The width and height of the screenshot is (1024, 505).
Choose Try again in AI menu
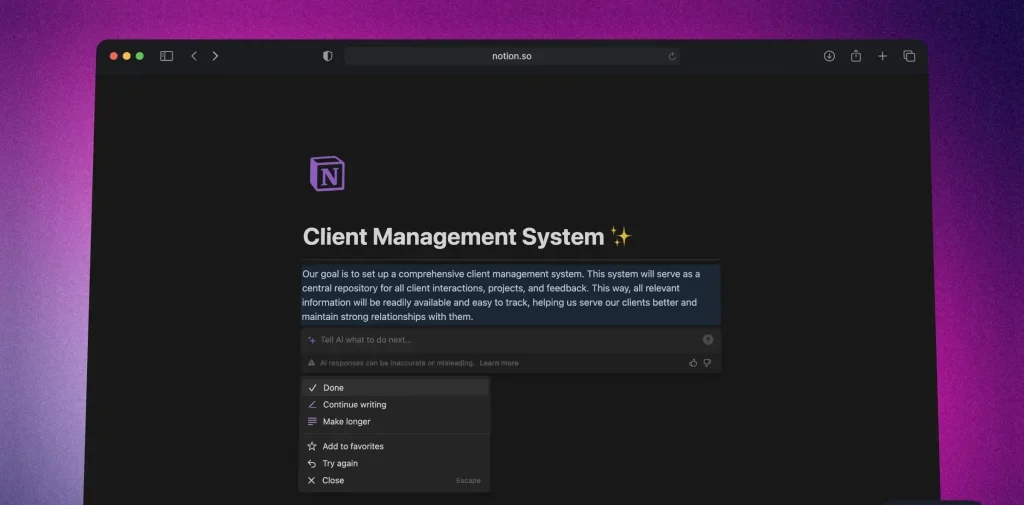pyautogui.click(x=340, y=464)
